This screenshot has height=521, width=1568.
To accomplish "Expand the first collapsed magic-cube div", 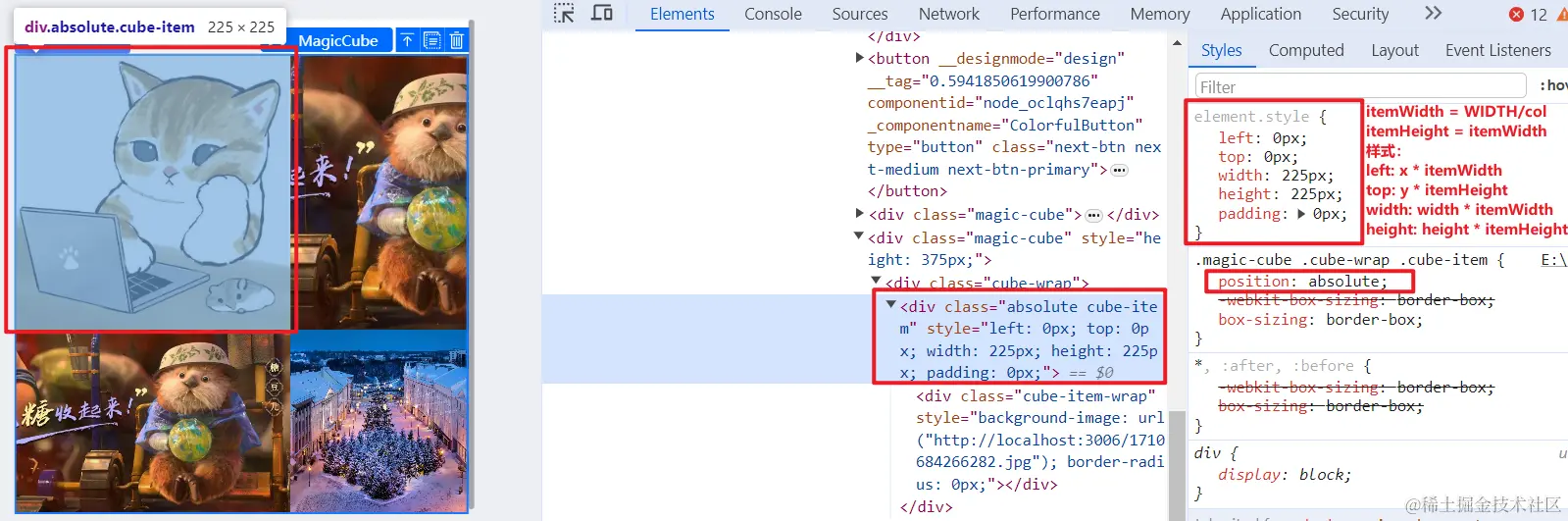I will [x=860, y=214].
